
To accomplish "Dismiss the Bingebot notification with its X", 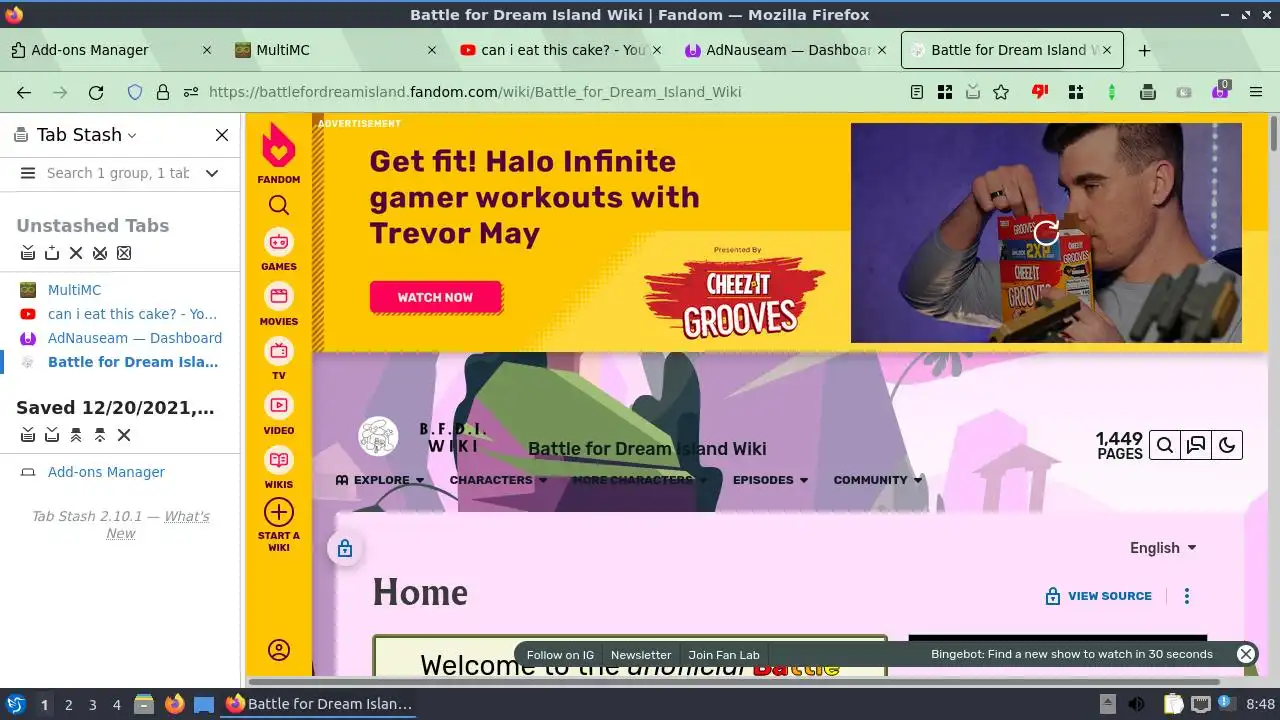I will click(1246, 654).
